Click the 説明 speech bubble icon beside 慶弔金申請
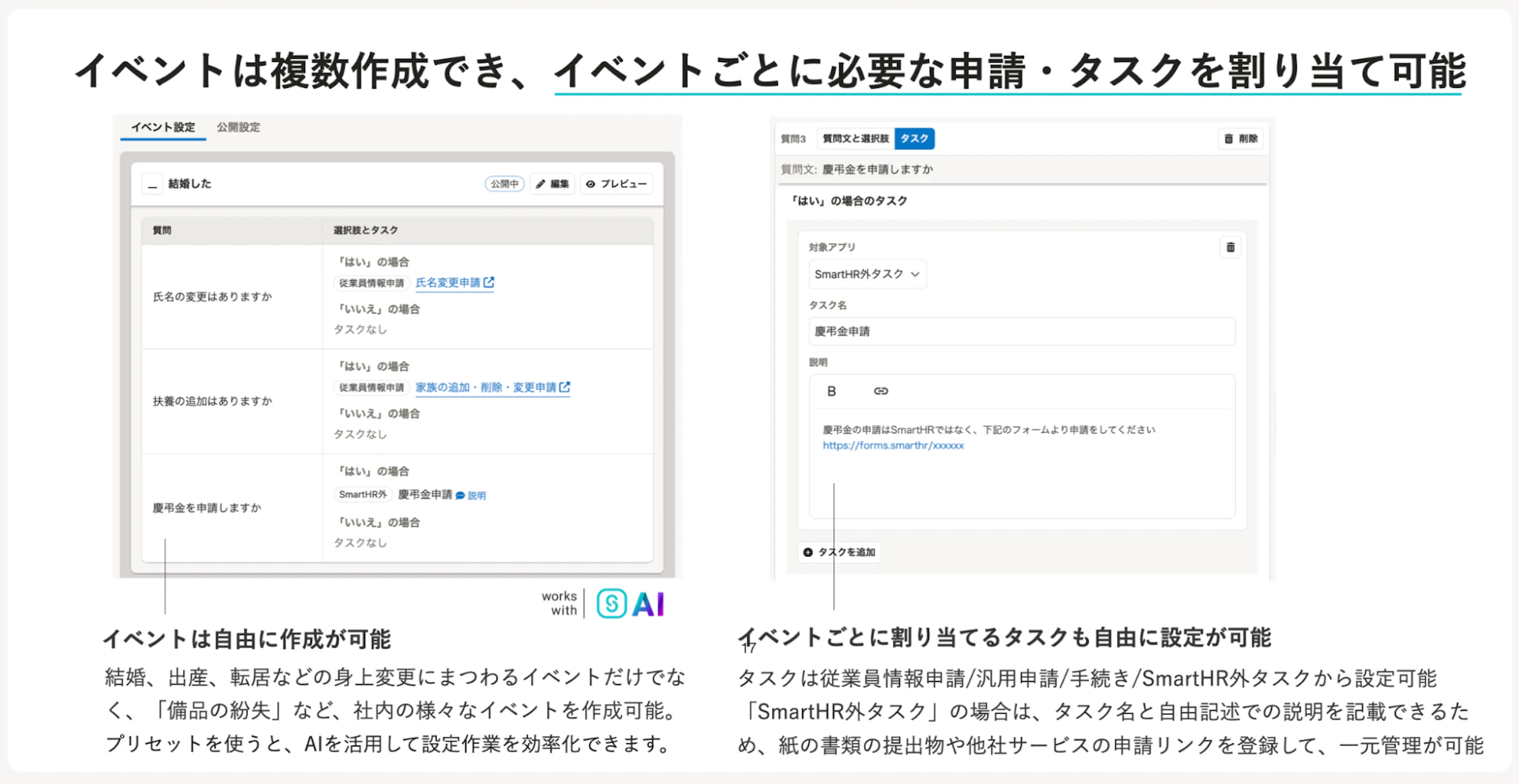The image size is (1519, 784). pos(460,495)
